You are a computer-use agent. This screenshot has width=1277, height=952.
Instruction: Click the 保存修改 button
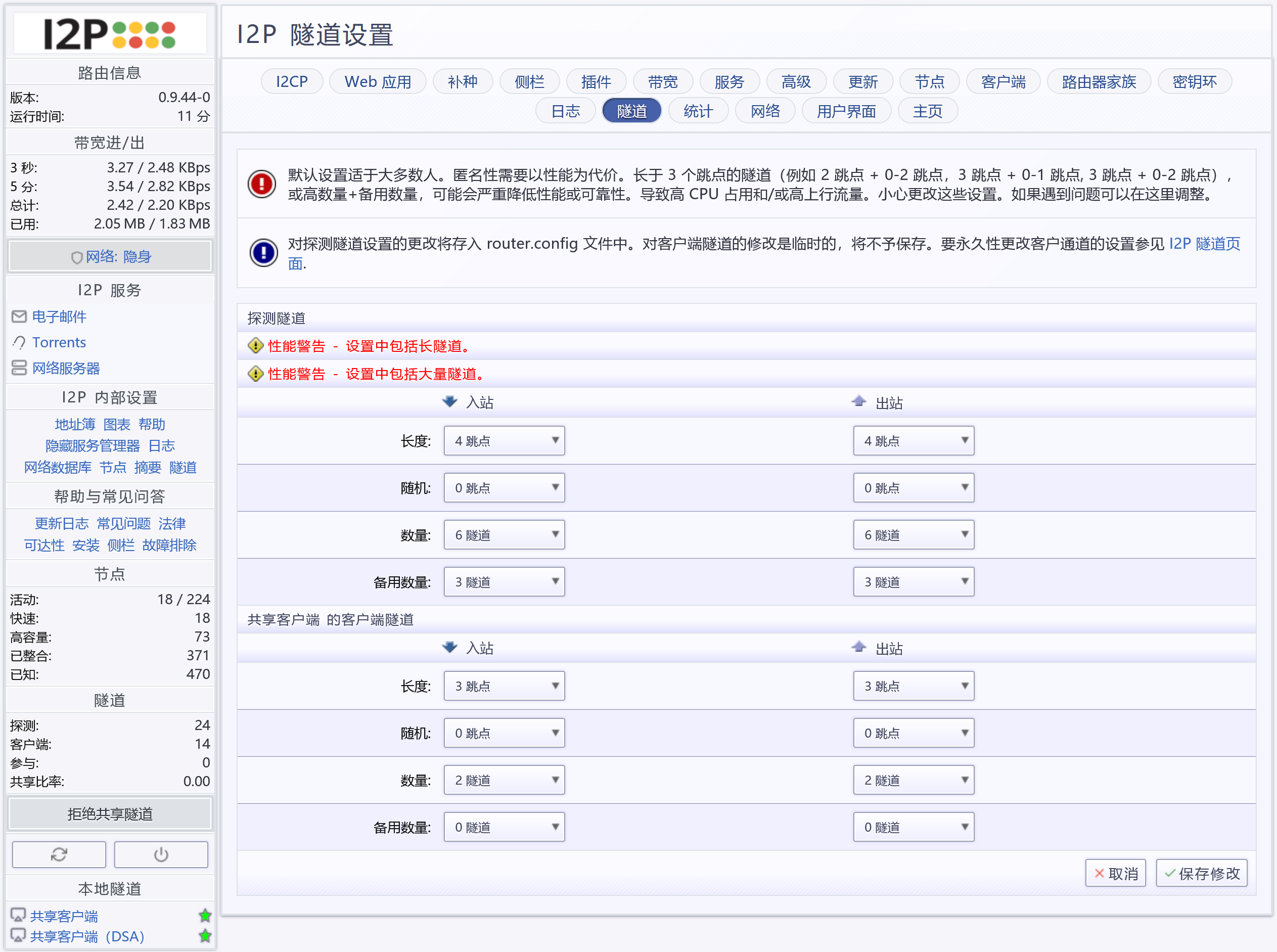point(1201,874)
